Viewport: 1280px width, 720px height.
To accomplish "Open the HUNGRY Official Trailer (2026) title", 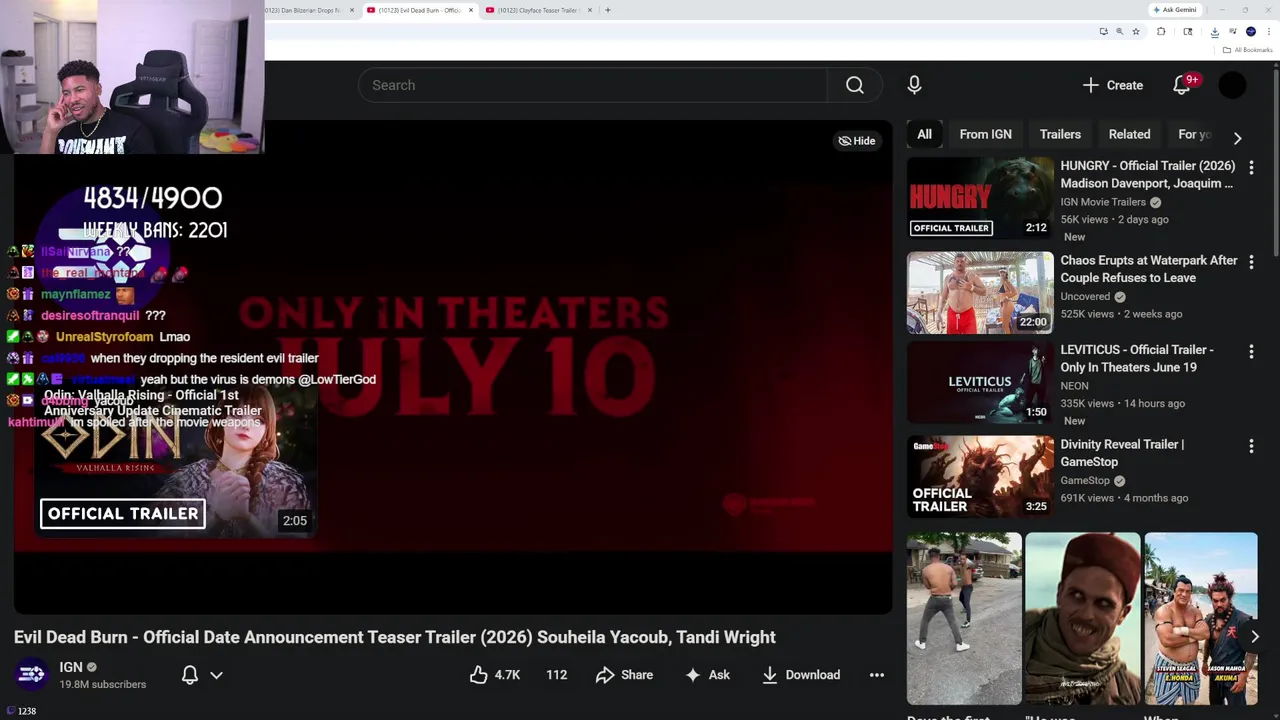I will point(1147,174).
